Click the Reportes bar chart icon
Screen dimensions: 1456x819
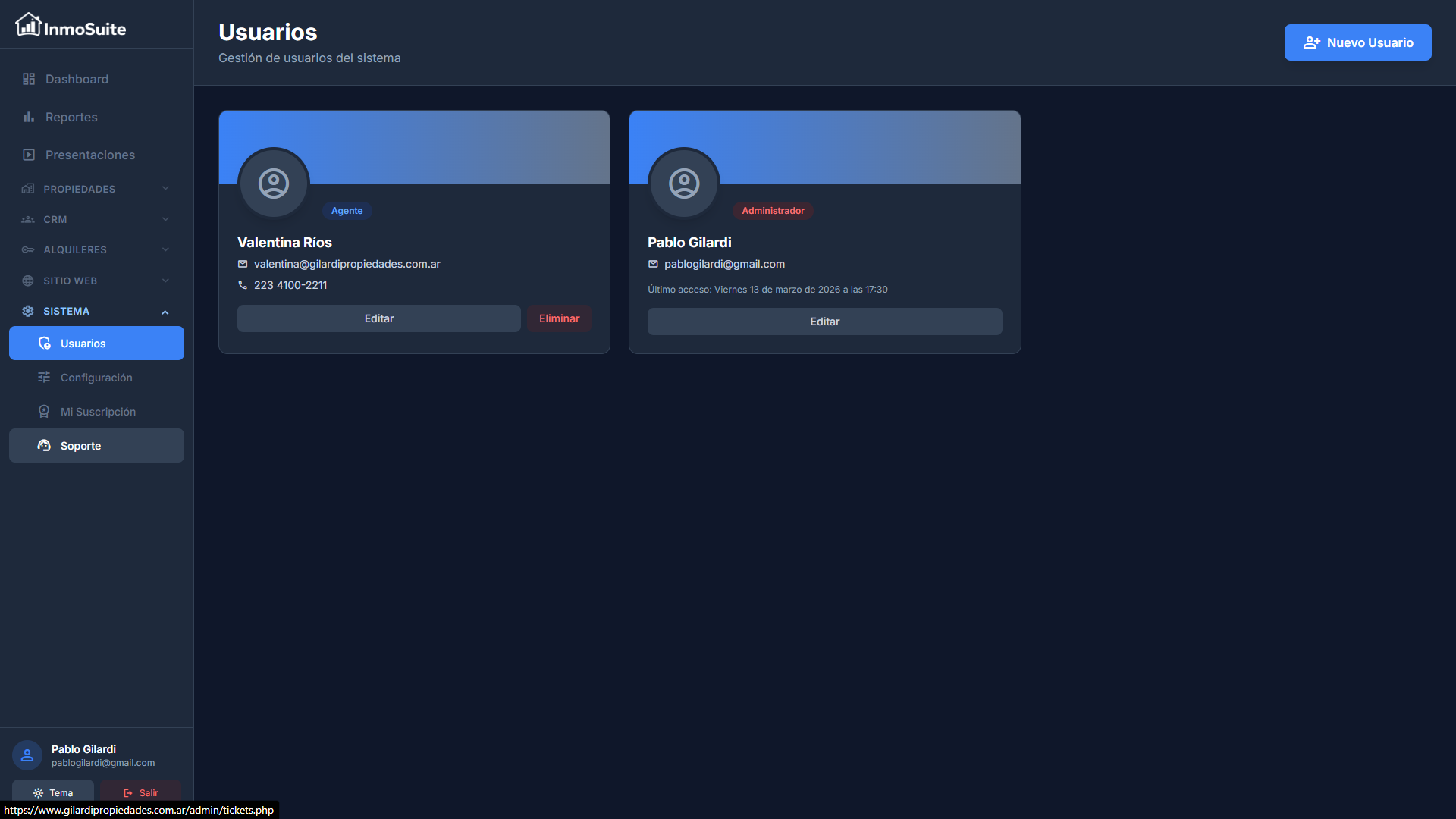(29, 117)
